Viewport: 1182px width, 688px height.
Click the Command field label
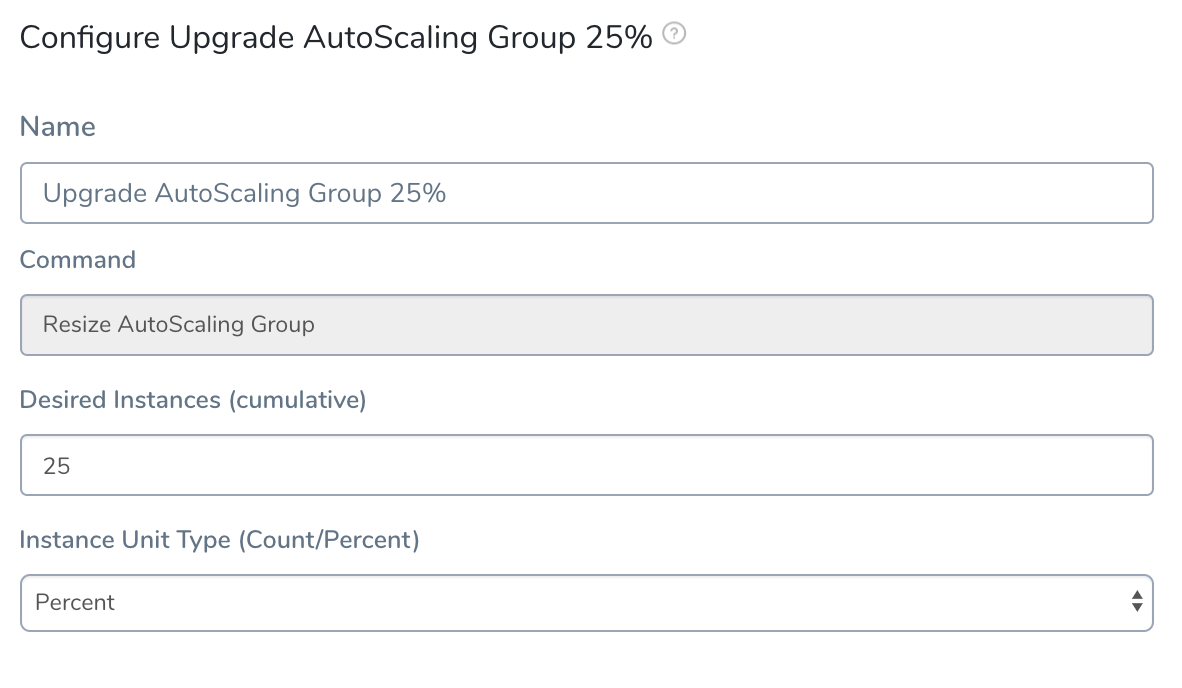point(78,260)
